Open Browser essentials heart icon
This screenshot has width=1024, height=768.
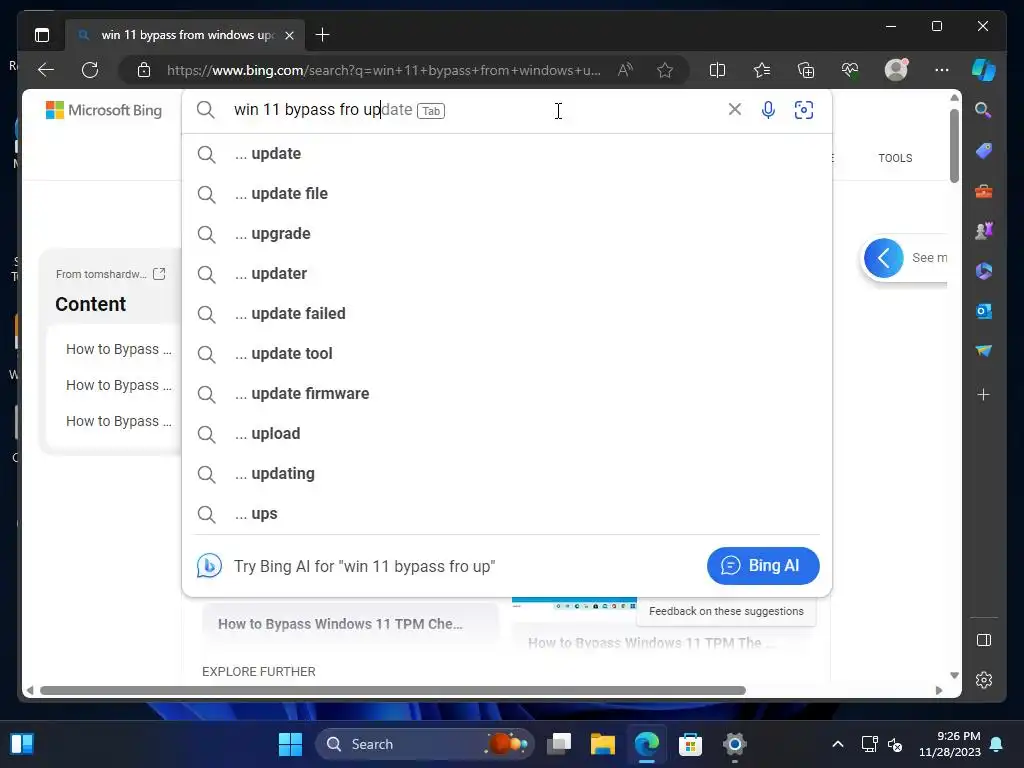pyautogui.click(x=850, y=70)
